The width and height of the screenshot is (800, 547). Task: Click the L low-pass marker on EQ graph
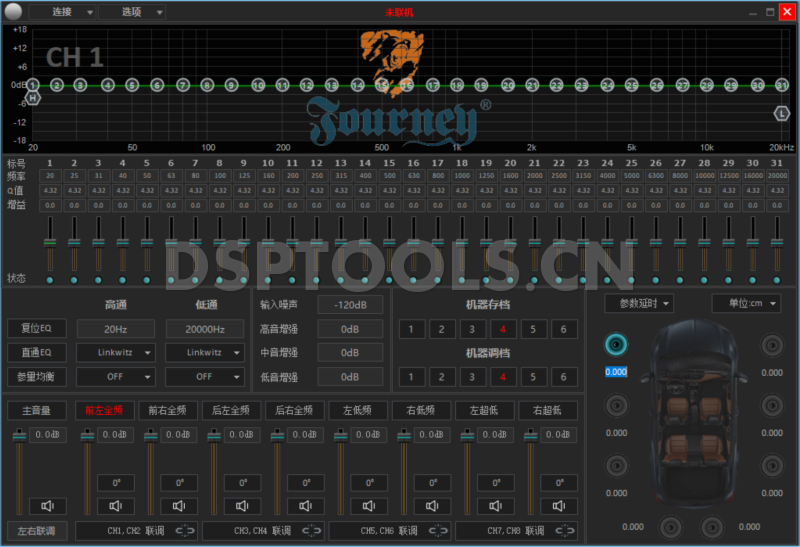[783, 114]
